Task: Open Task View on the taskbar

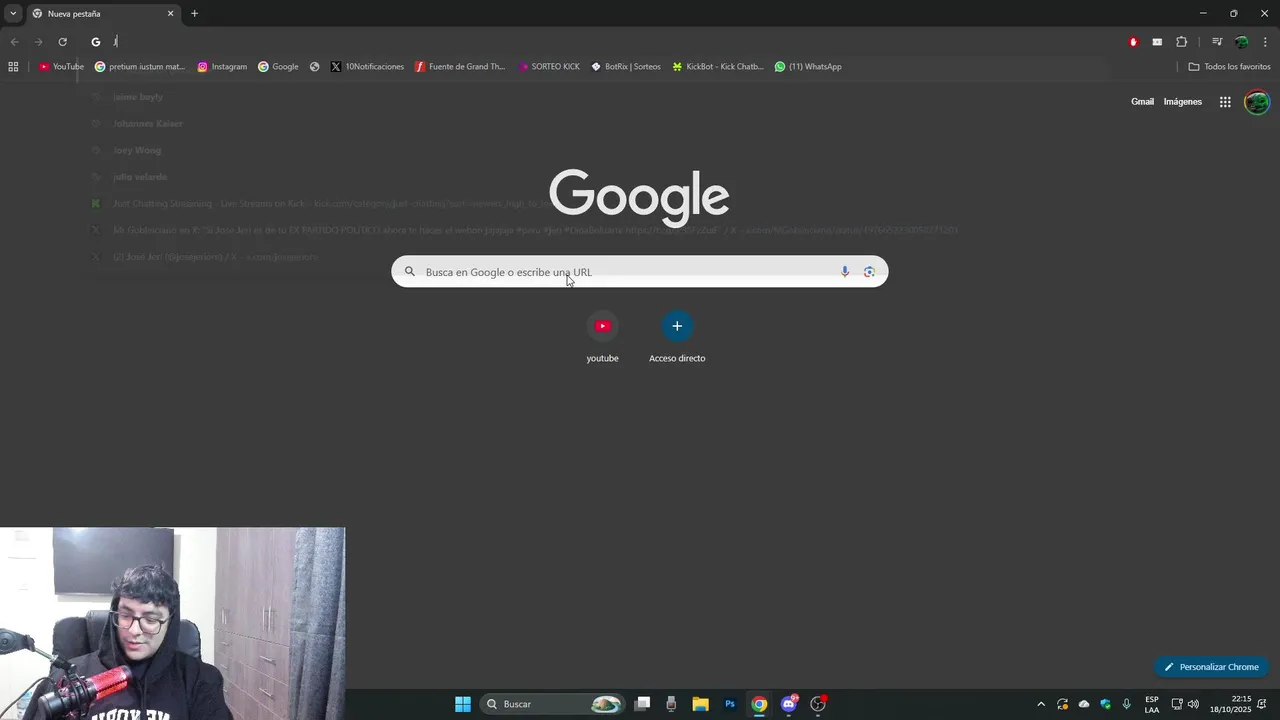Action: point(643,704)
